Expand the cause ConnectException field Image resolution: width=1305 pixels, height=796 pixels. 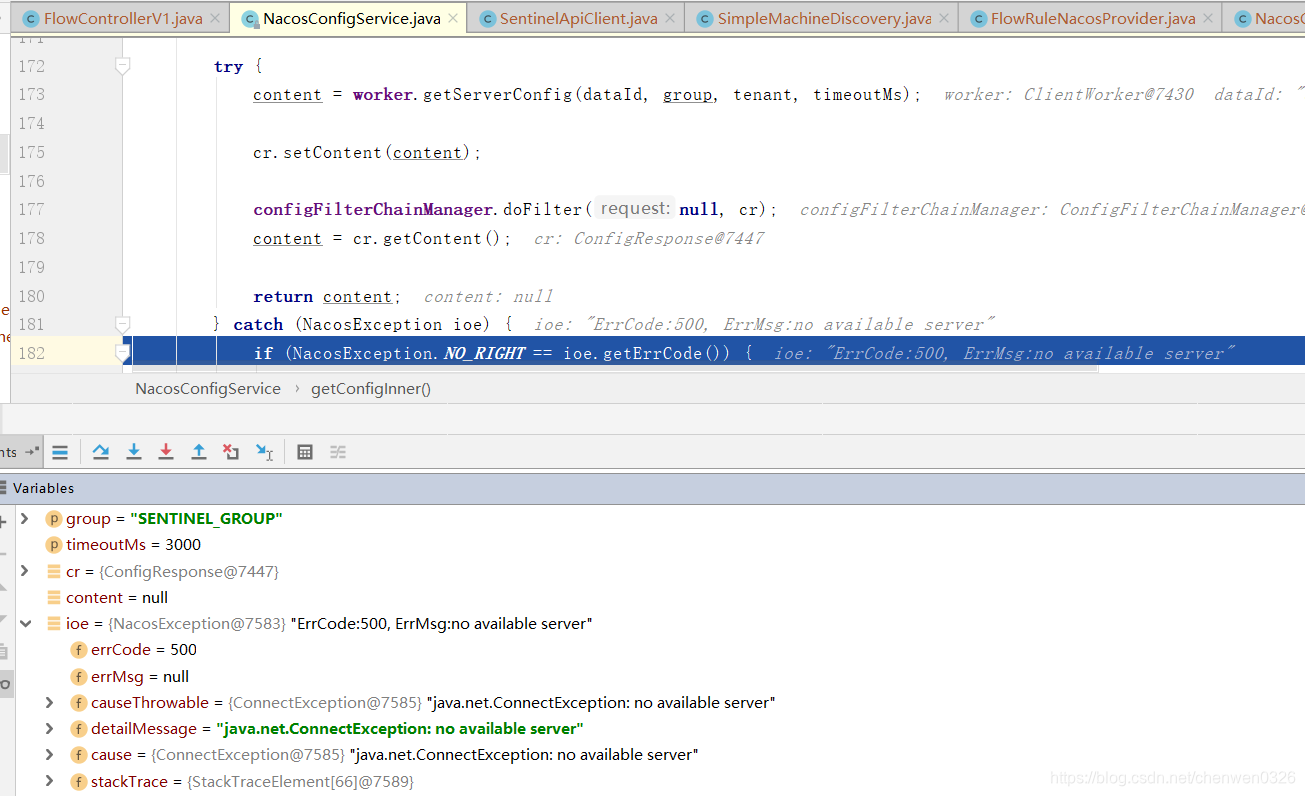(x=50, y=754)
